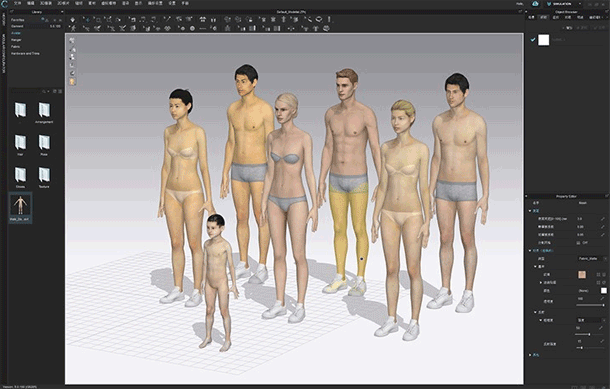
Task: Open the Hair folder in Library
Action: point(20,145)
